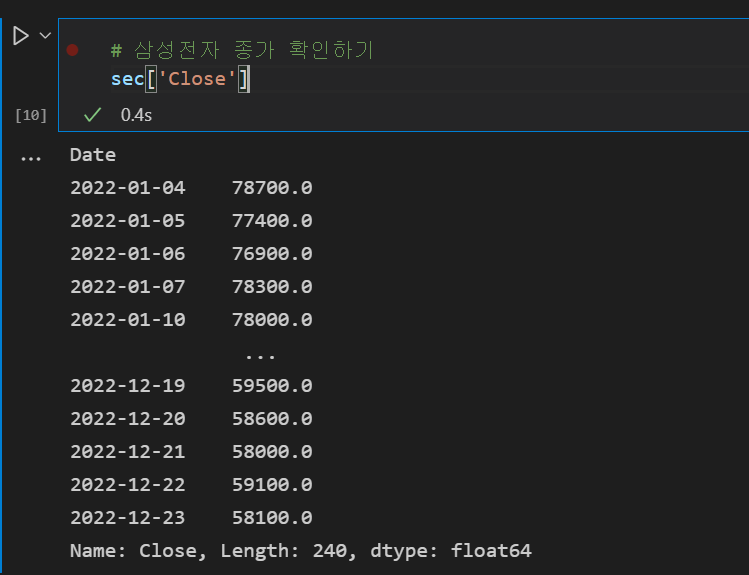This screenshot has width=749, height=575.
Task: Select value 58100.0
Action: coord(272,518)
